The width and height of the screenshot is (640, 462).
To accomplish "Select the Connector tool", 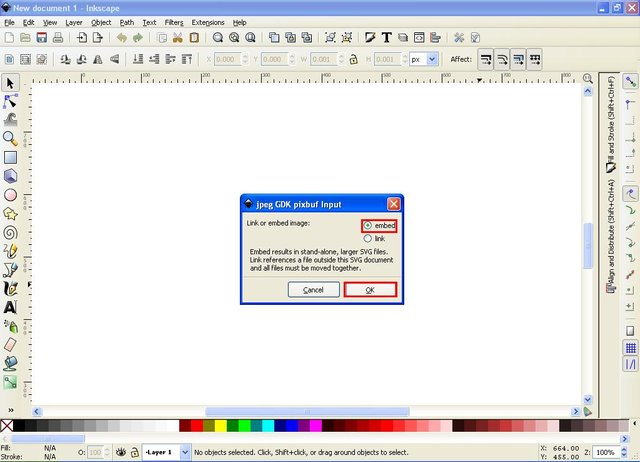I will (10, 382).
